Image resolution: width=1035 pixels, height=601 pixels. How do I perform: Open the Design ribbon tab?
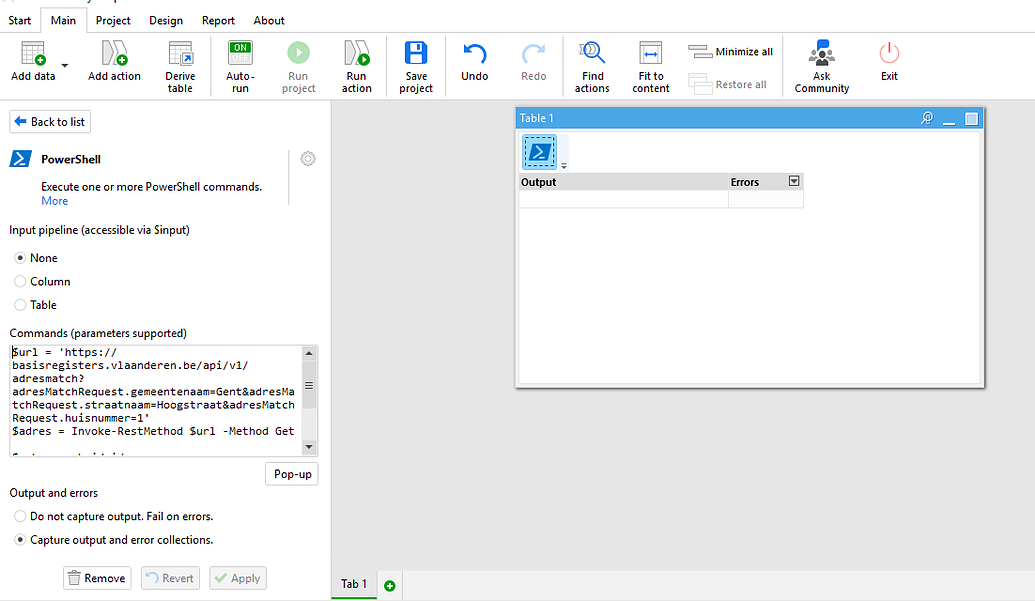coord(166,20)
